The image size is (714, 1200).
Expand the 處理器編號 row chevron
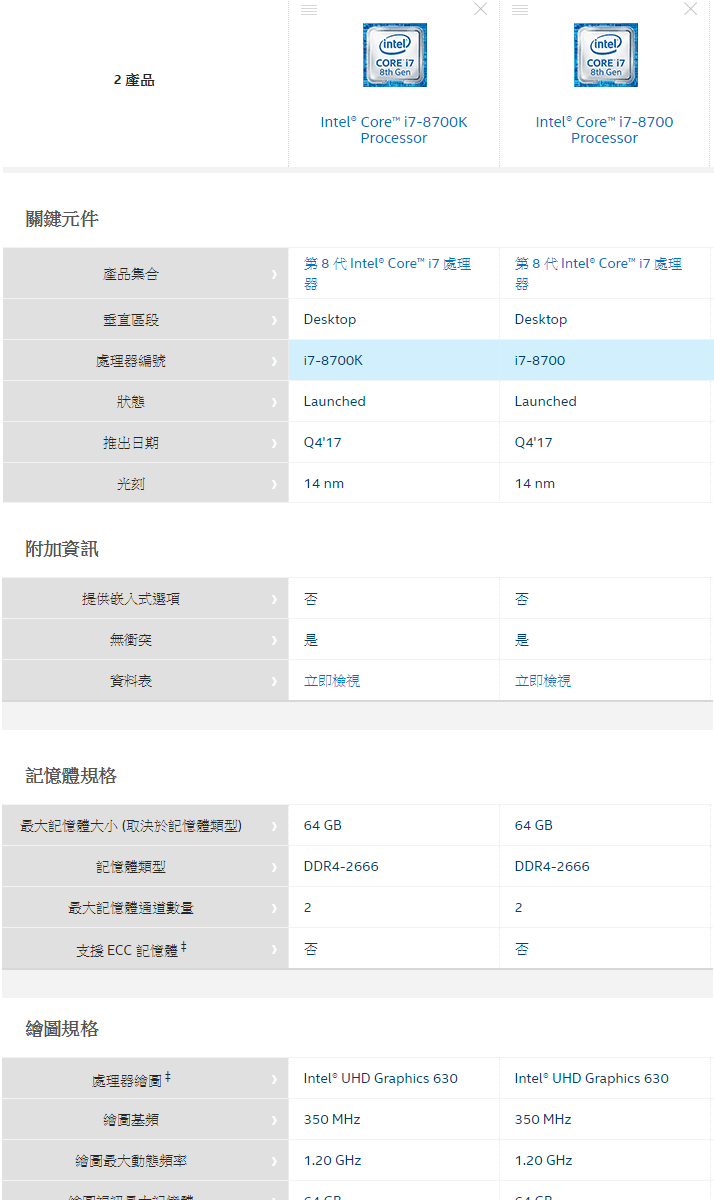[274, 361]
